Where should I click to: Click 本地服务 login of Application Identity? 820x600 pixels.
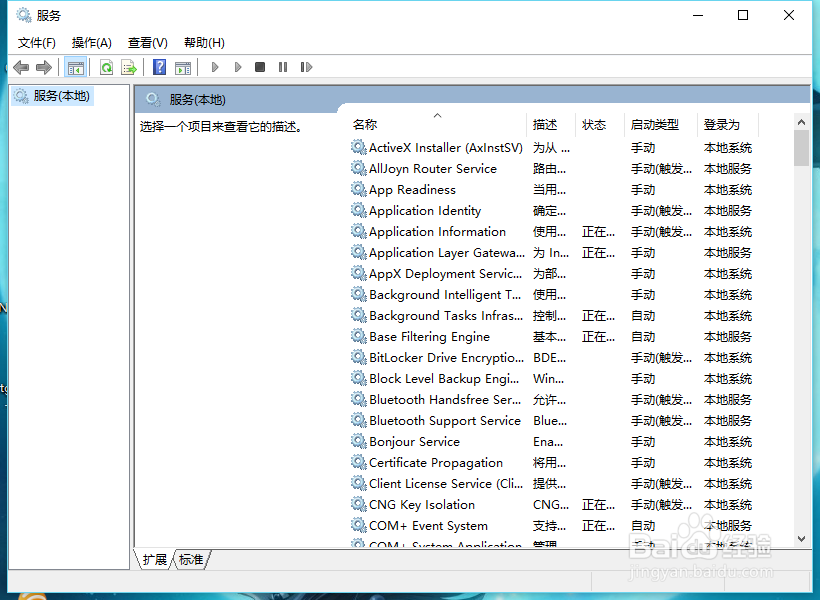pos(727,210)
